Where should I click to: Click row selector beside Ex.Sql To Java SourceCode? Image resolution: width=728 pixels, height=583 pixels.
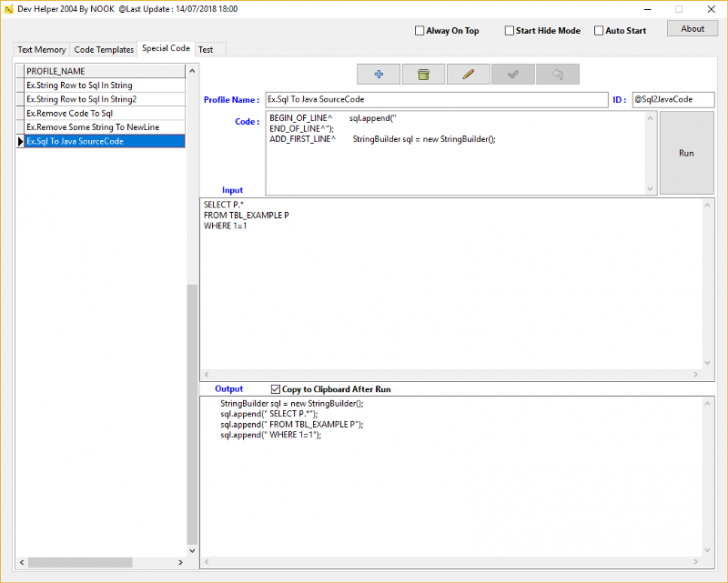point(20,141)
